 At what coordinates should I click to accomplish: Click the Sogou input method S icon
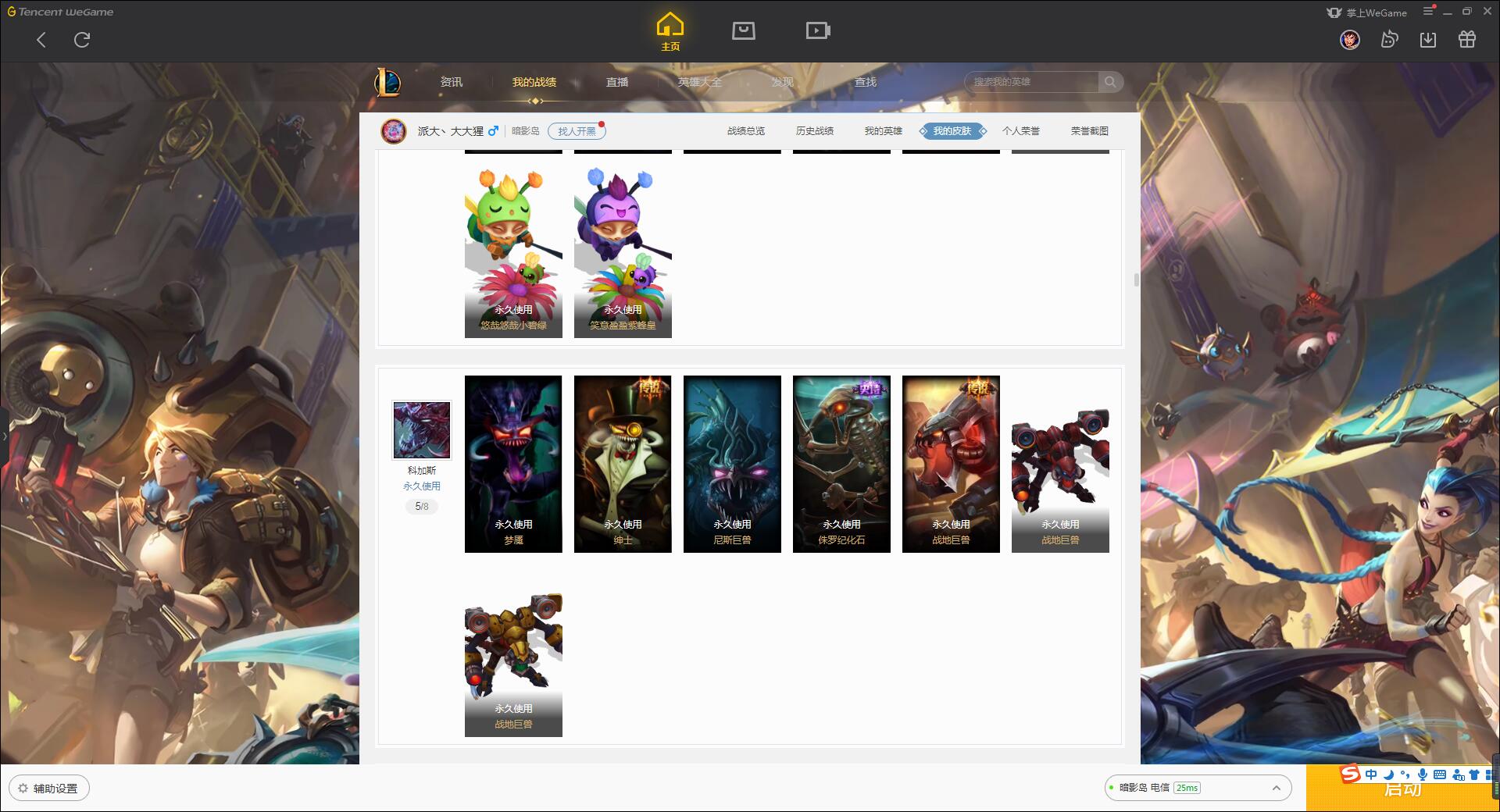tap(1351, 774)
